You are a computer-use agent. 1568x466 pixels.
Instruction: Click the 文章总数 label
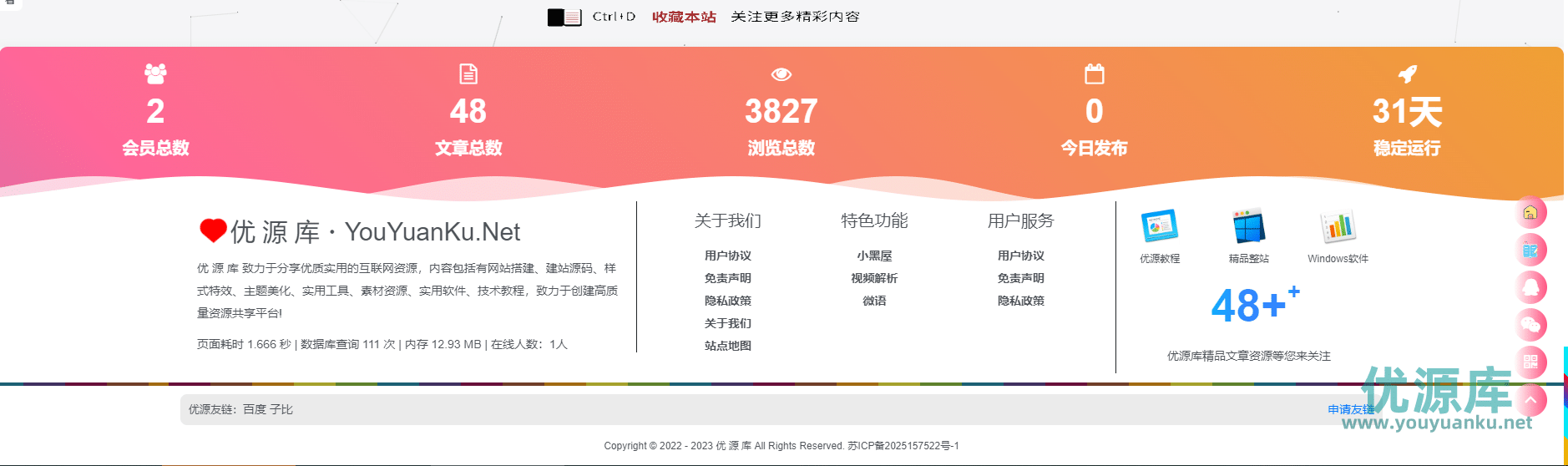point(468,148)
